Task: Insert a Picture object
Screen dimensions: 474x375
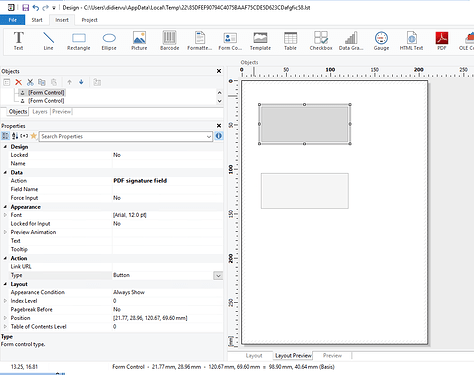Action: [139, 41]
